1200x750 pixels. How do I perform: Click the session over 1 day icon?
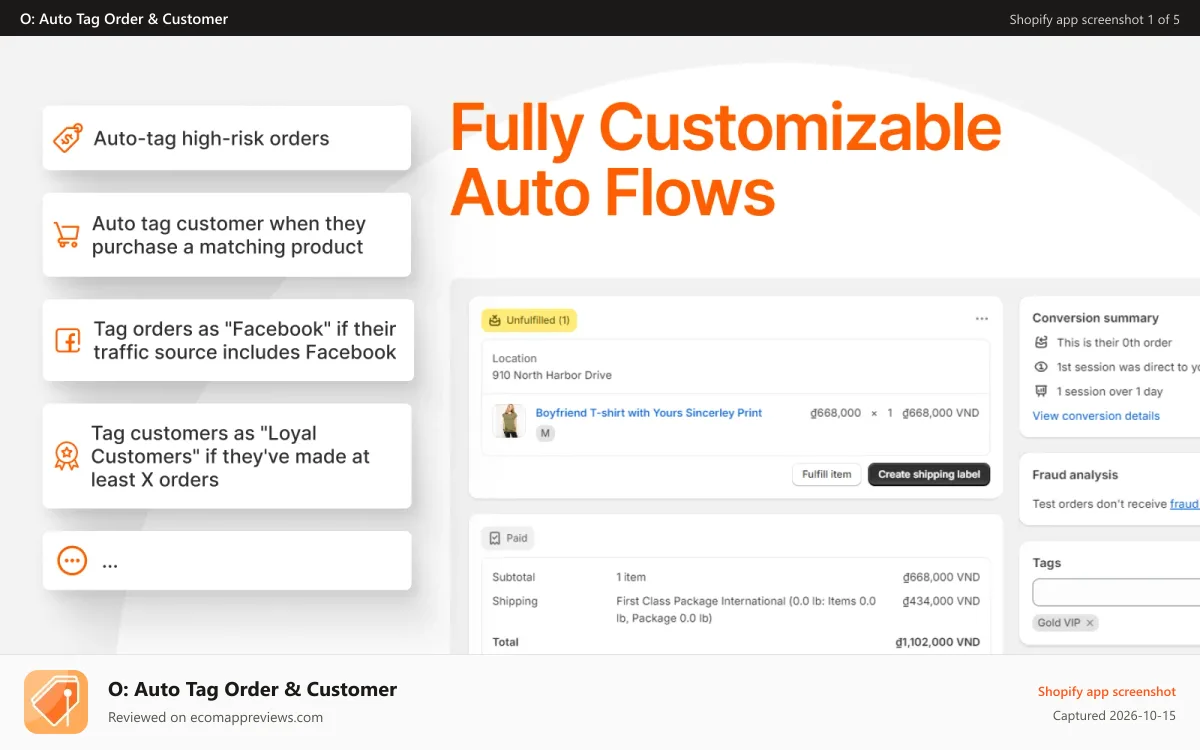coord(1041,391)
